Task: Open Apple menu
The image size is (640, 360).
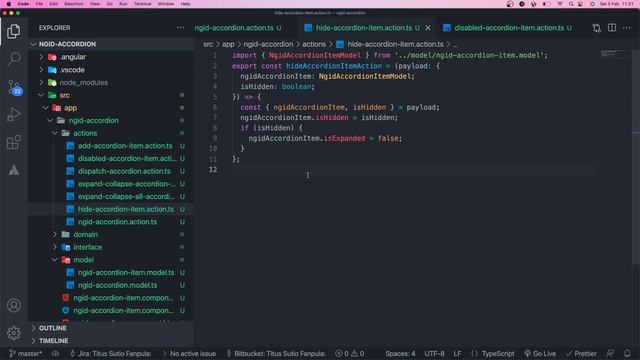Action: (x=9, y=4)
